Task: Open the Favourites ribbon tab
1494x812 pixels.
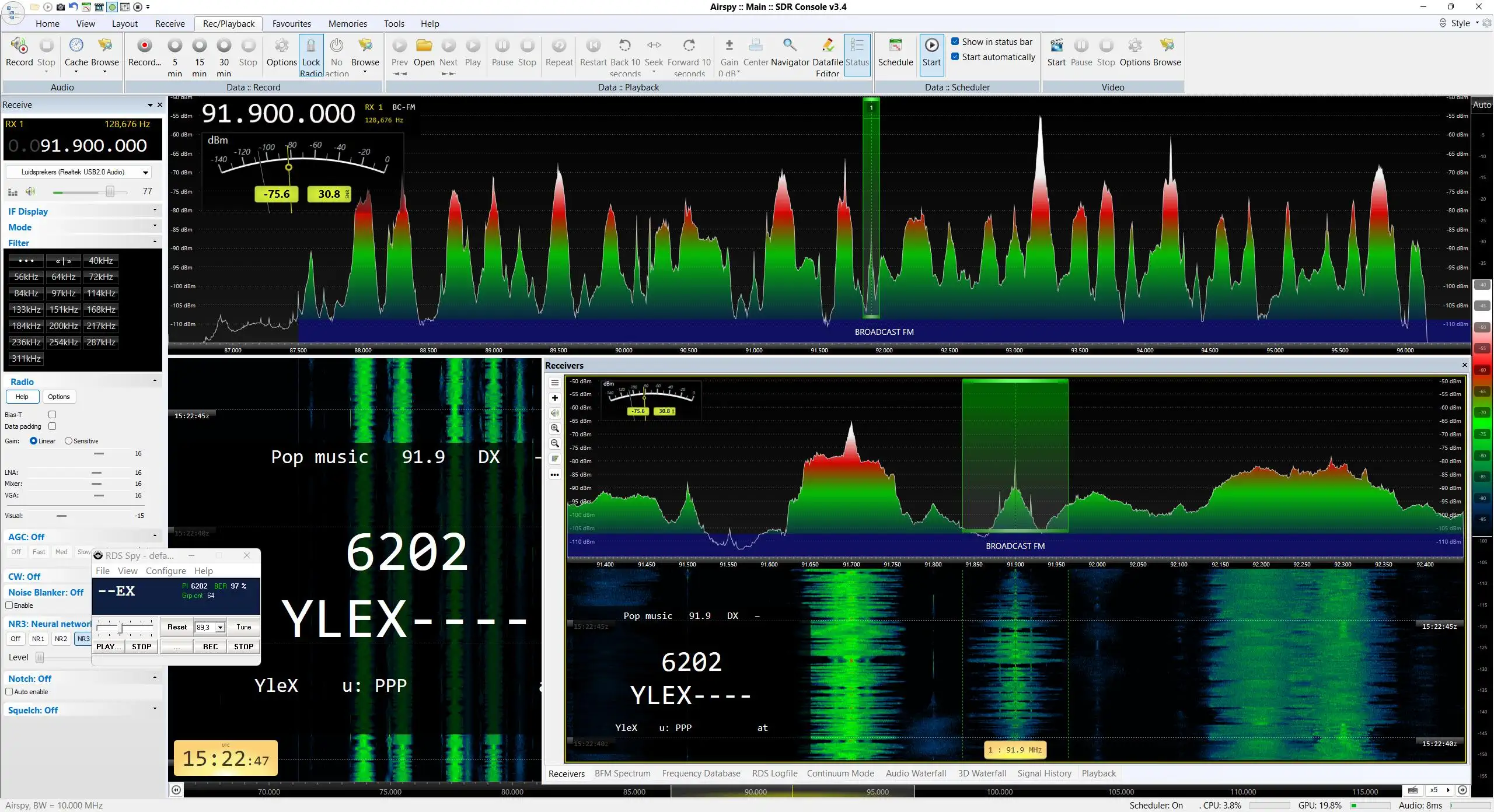Action: point(291,24)
